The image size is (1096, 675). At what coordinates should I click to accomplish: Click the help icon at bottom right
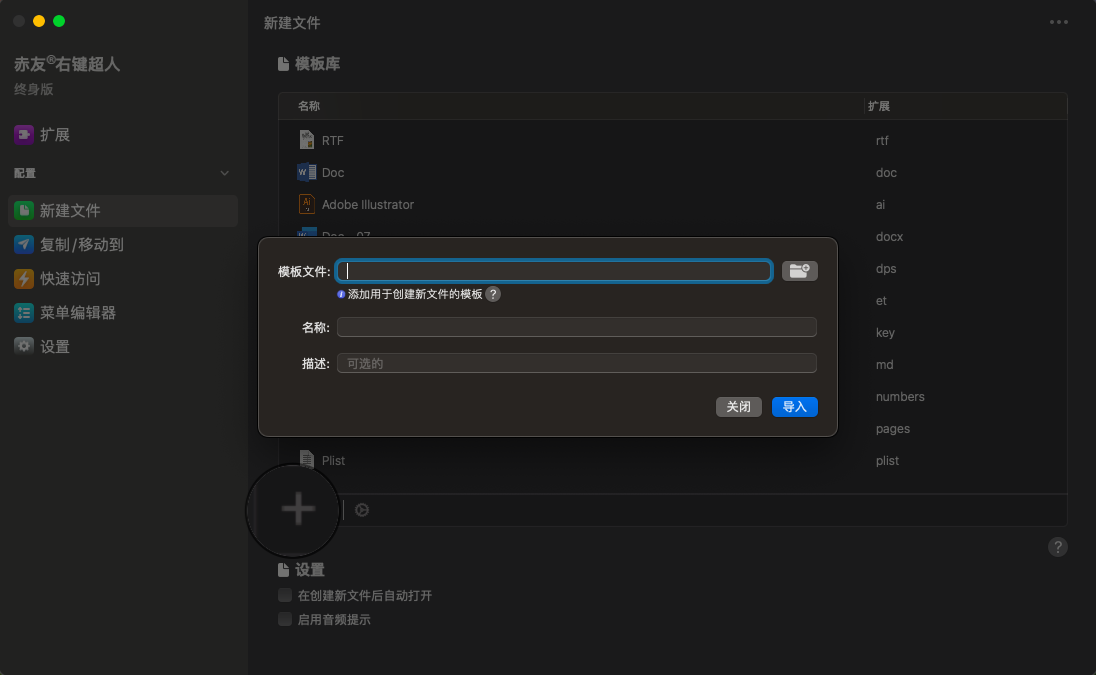[x=1058, y=547]
